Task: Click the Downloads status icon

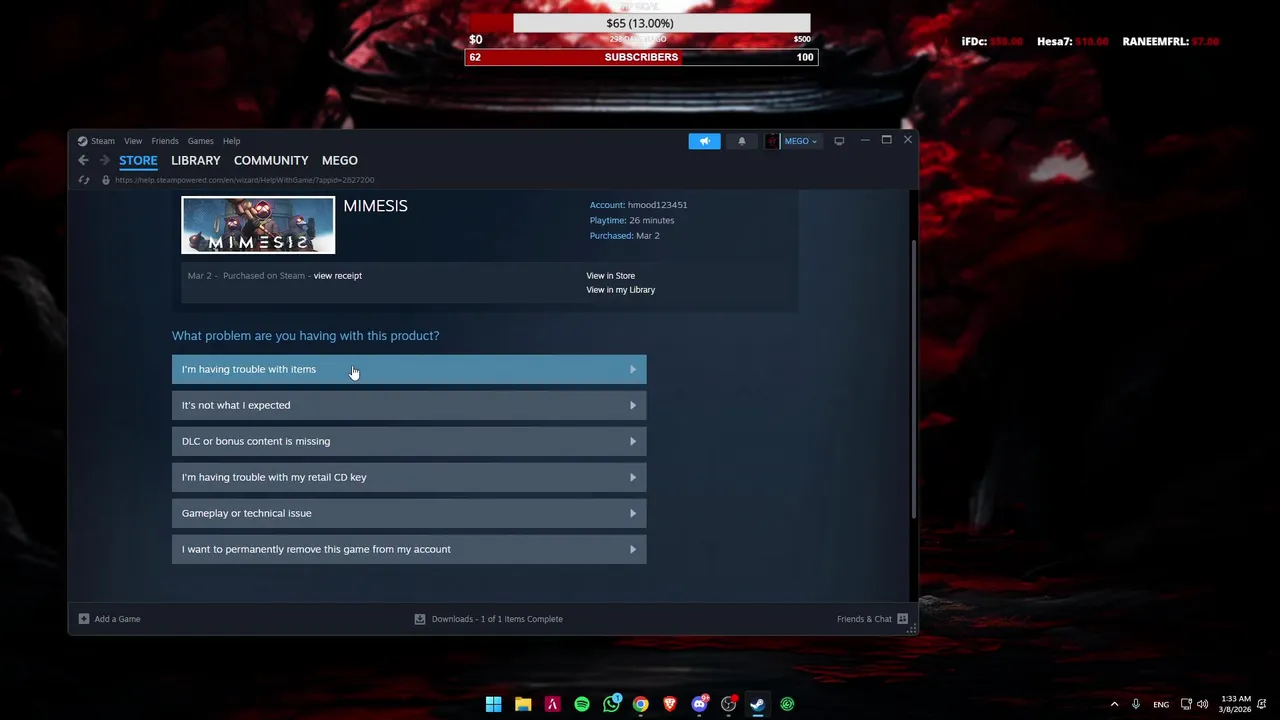Action: coord(420,619)
